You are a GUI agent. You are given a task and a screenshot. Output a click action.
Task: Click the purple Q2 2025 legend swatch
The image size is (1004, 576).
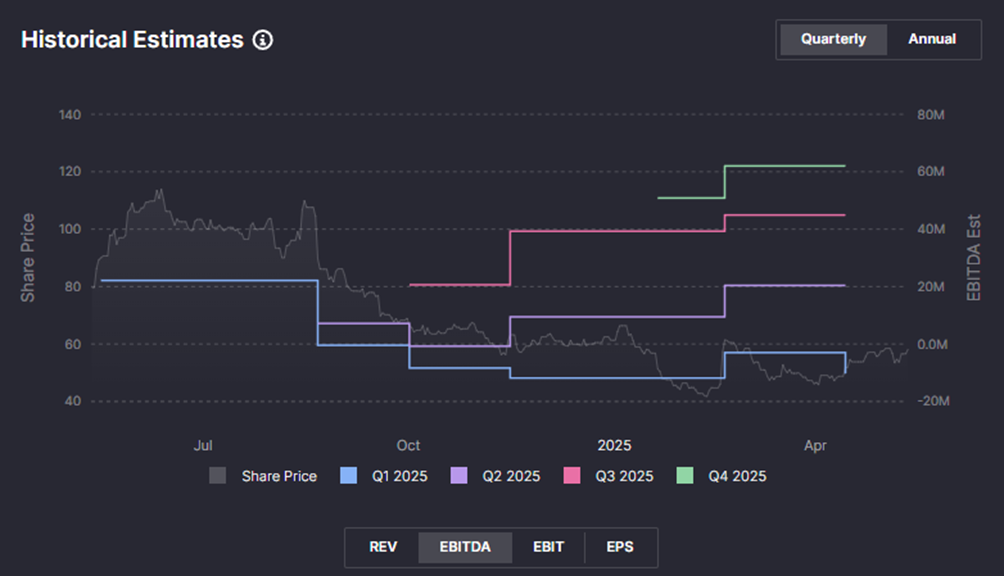(459, 476)
